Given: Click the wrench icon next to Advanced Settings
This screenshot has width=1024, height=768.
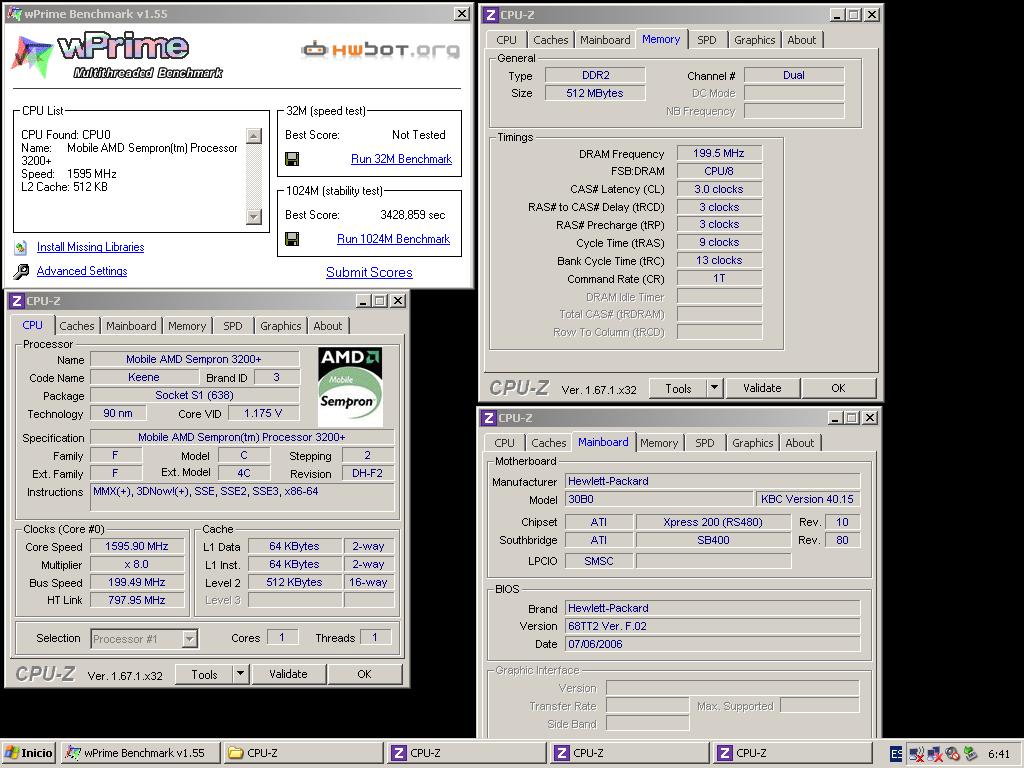Looking at the screenshot, I should pos(21,272).
